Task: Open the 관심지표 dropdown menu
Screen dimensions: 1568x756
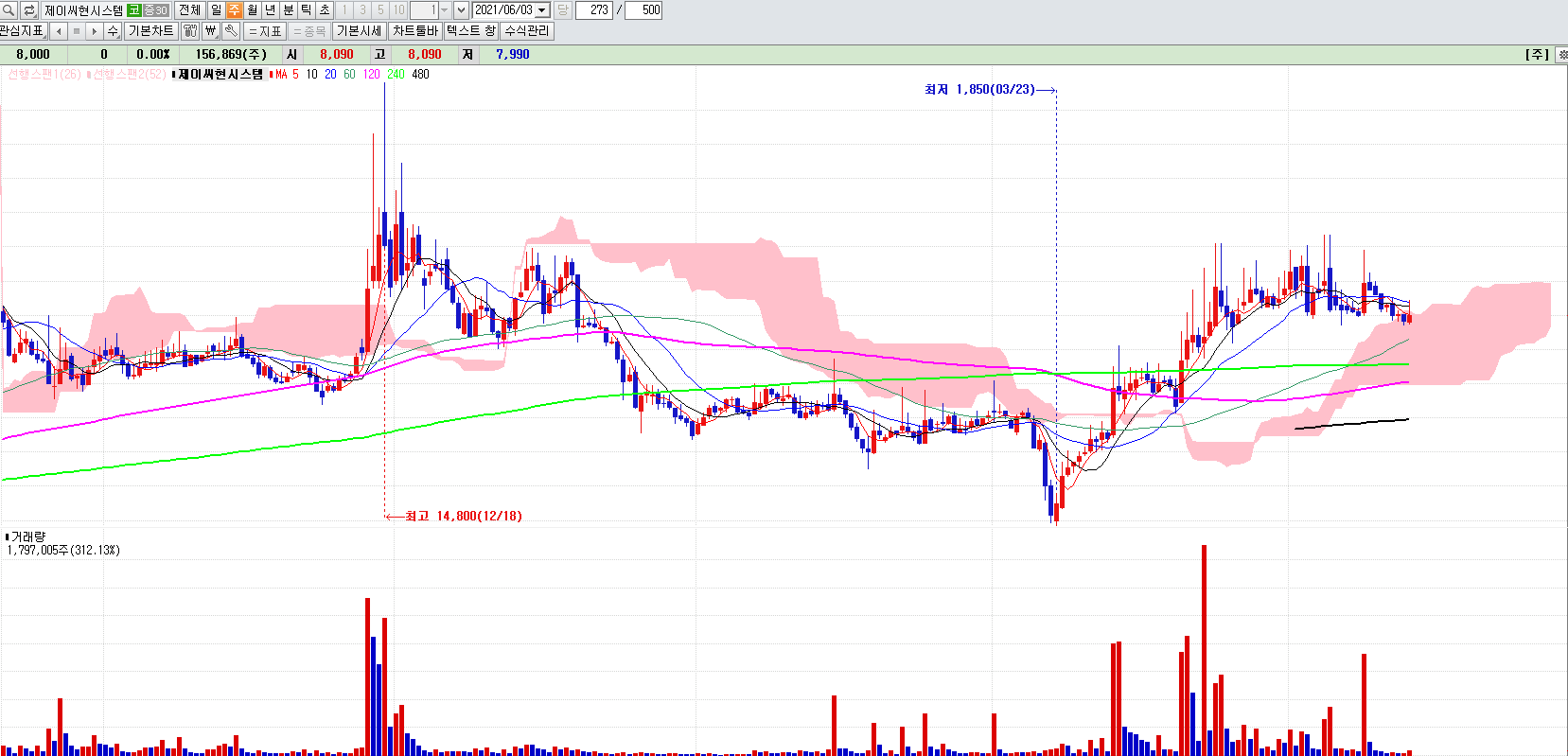Action: pyautogui.click(x=23, y=30)
